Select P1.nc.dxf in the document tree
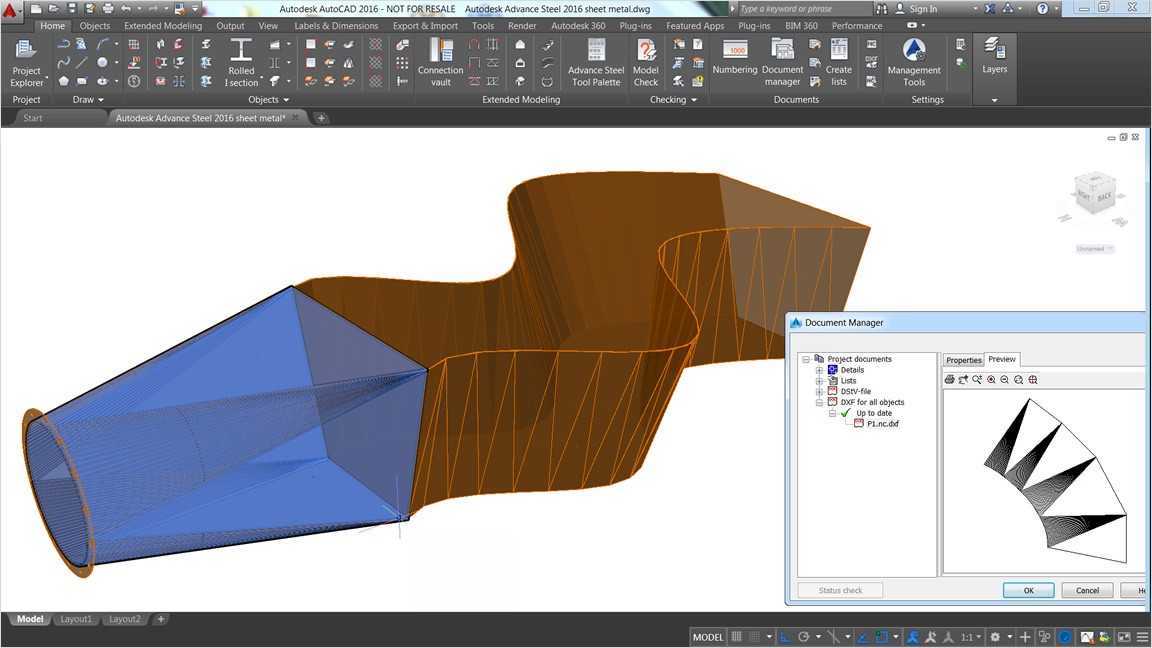 coord(882,424)
